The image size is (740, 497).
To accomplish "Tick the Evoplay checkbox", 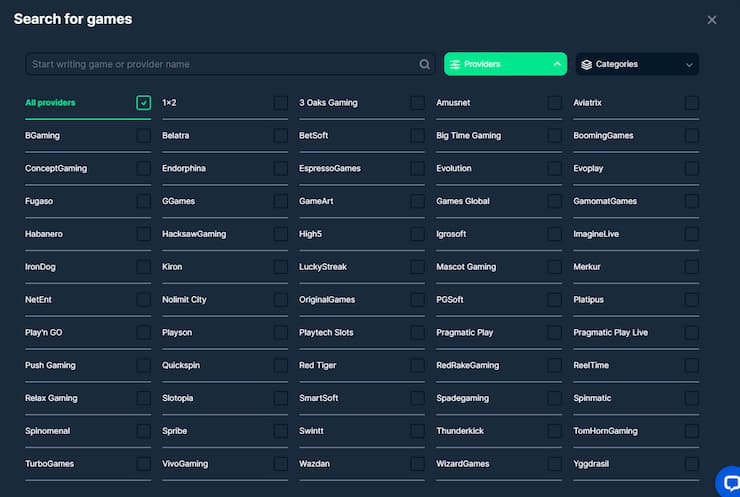I will pyautogui.click(x=691, y=168).
